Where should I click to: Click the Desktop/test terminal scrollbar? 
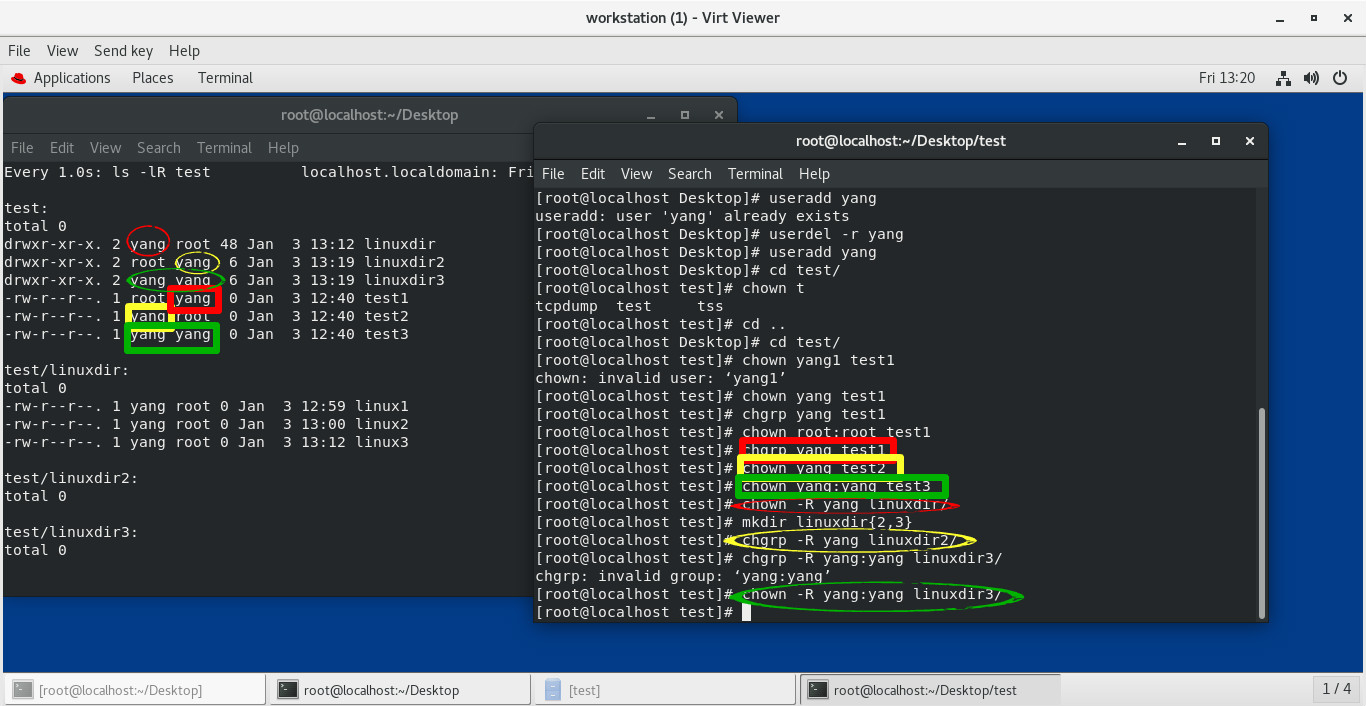[x=1261, y=512]
